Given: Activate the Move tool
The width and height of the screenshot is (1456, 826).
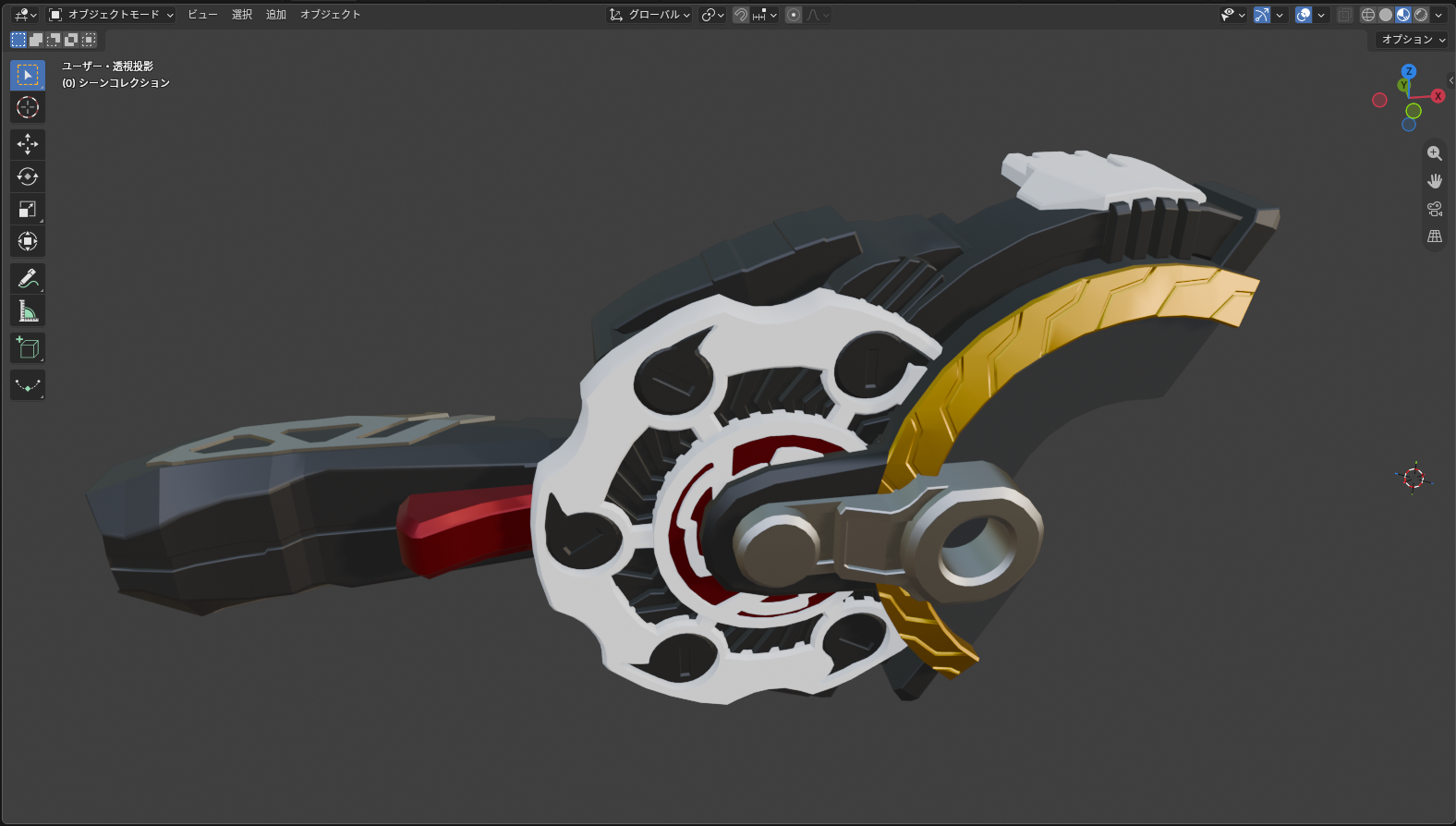Looking at the screenshot, I should pos(28,144).
